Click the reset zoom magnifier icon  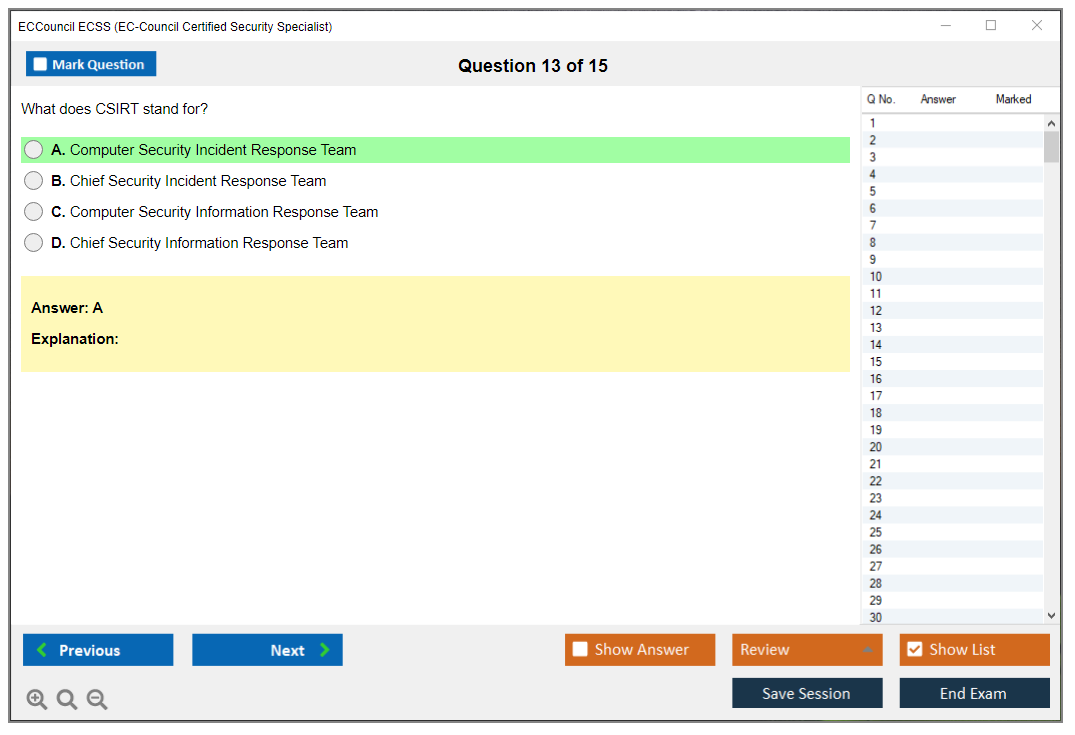(67, 699)
